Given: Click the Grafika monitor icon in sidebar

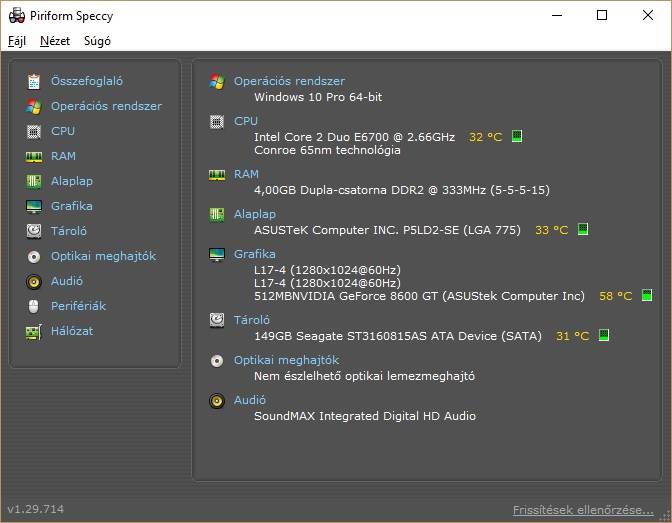Looking at the screenshot, I should point(34,207).
